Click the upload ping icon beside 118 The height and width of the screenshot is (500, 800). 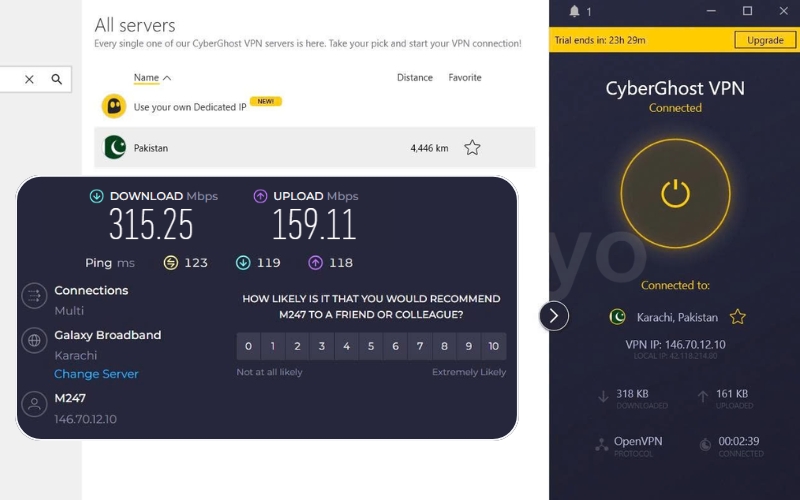click(315, 263)
